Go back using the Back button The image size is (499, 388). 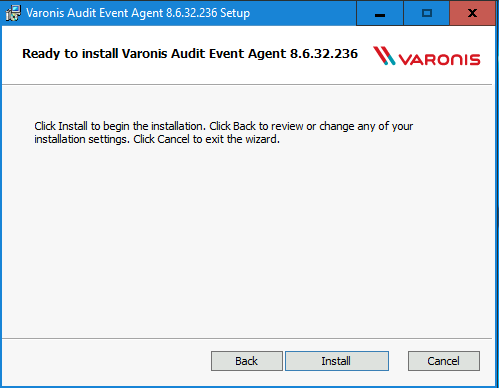pos(247,361)
